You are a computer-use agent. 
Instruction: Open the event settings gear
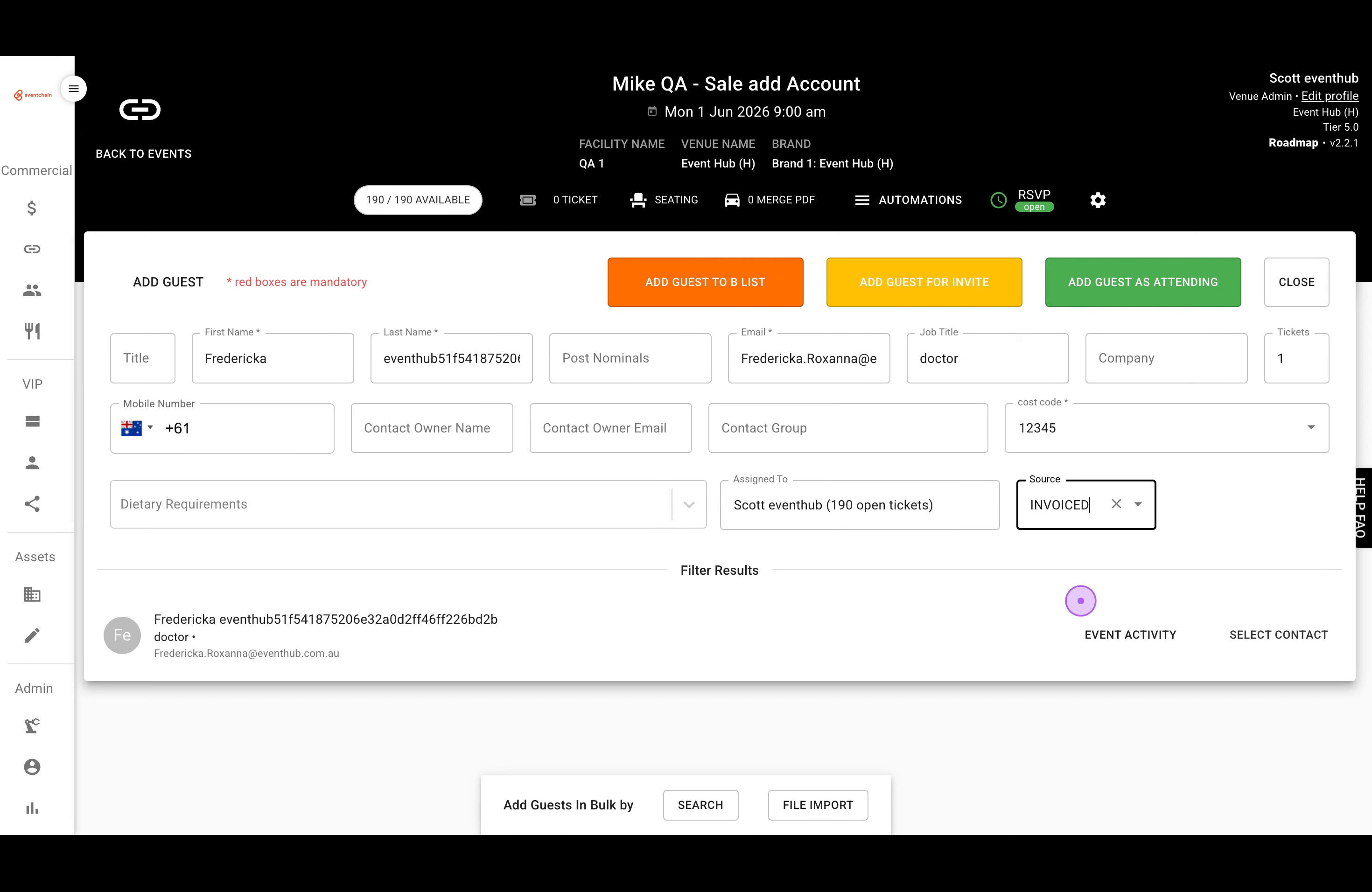[1098, 200]
